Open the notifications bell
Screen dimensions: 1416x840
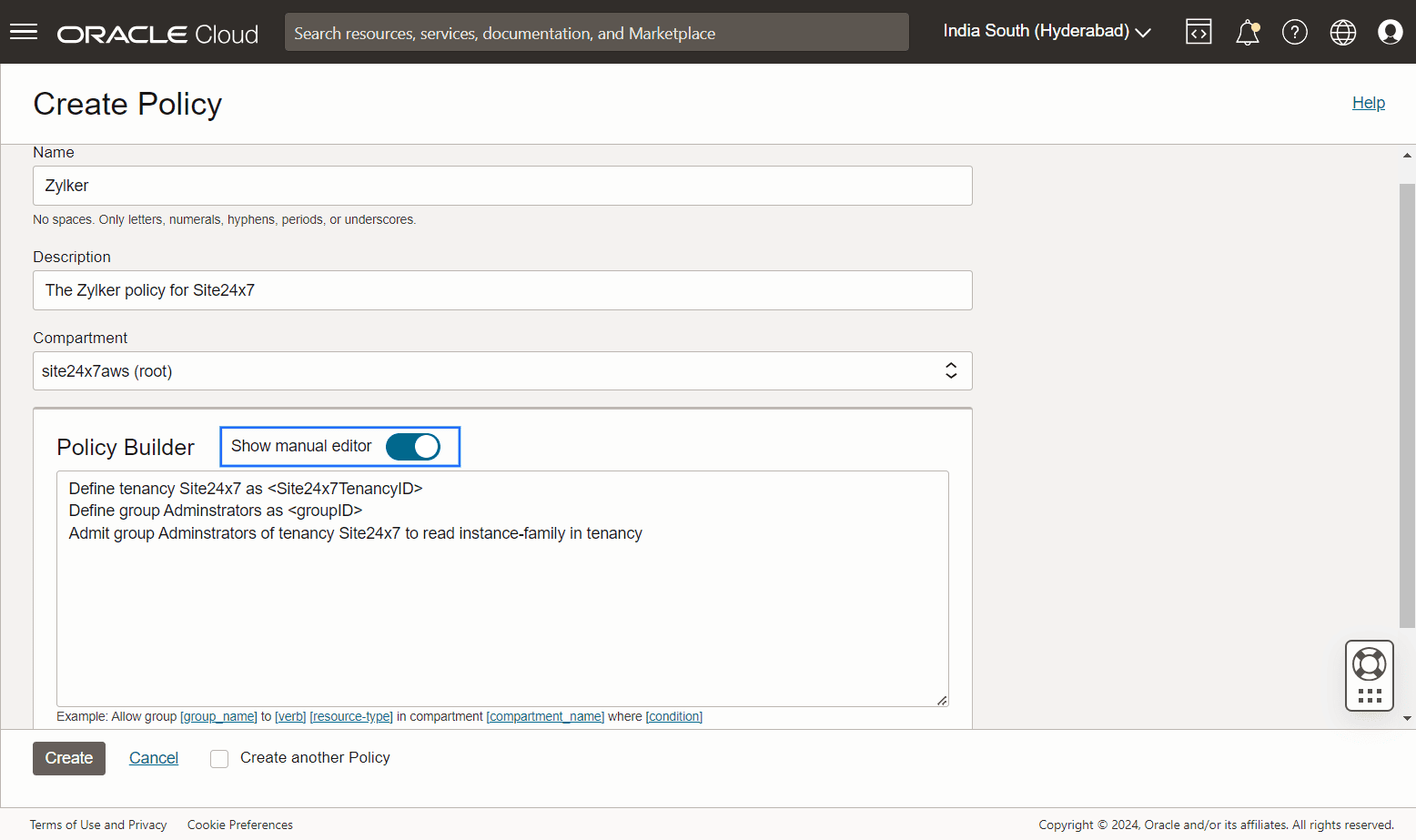[1247, 33]
